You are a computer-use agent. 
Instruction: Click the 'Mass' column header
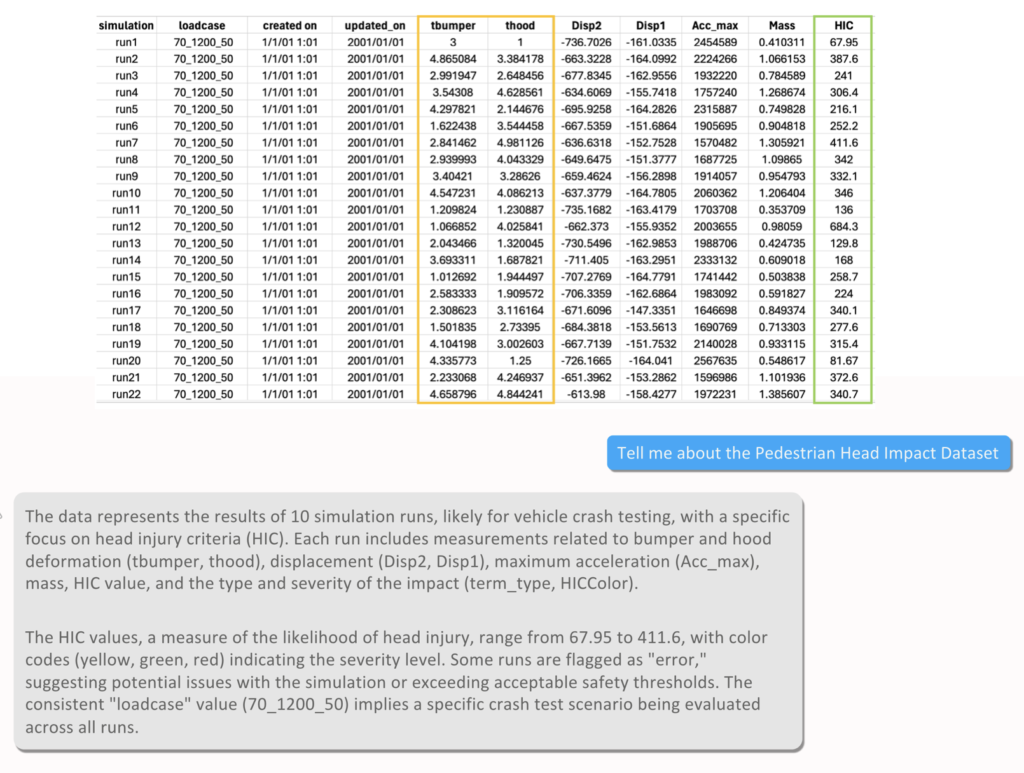[x=782, y=25]
